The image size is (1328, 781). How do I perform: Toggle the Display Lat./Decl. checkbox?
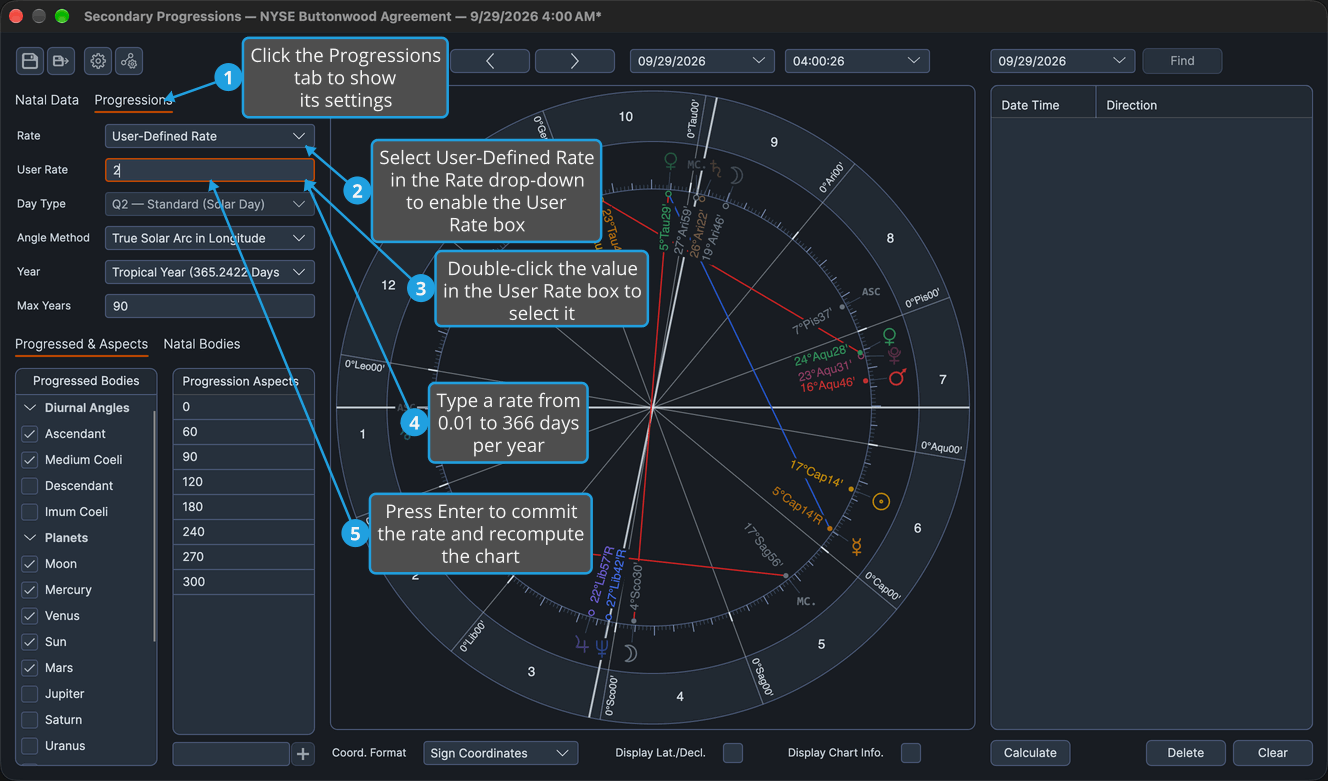733,753
